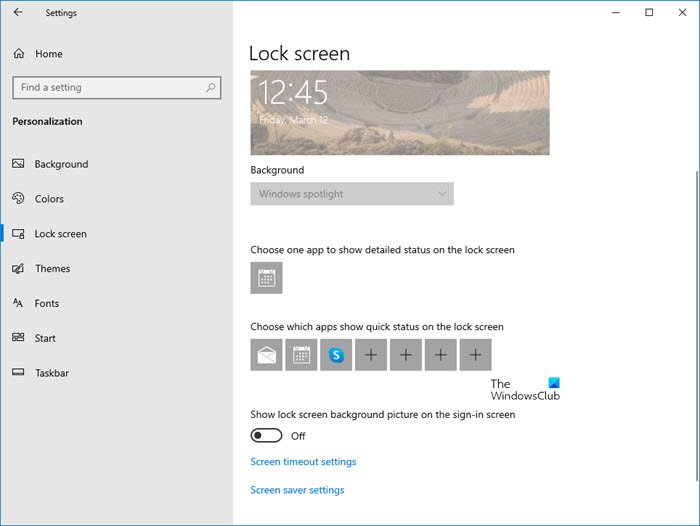Open Background personalization page
The image size is (700, 526).
(61, 164)
